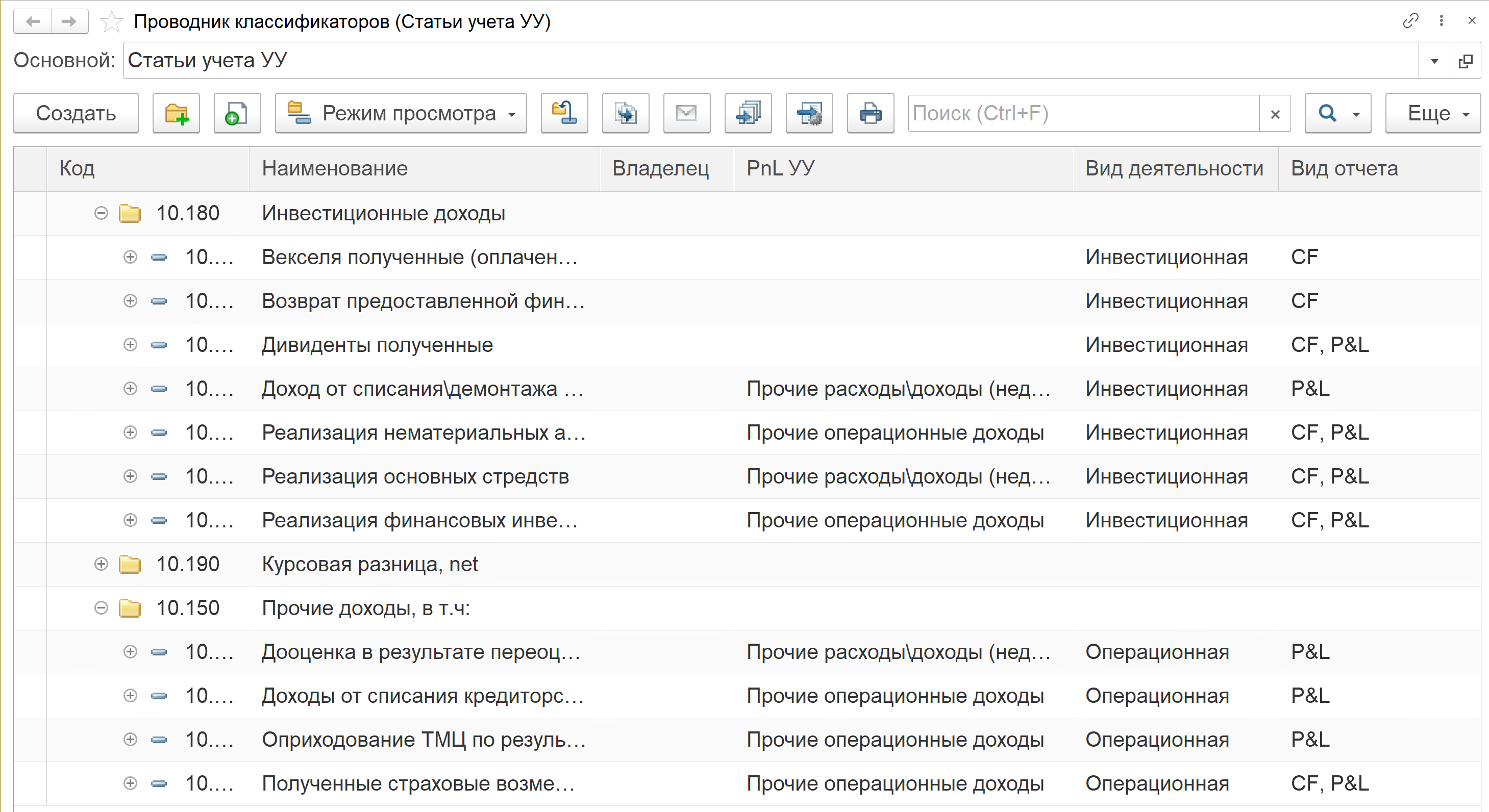The height and width of the screenshot is (812, 1489).
Task: Expand the Векселя полученные row
Action: point(131,257)
